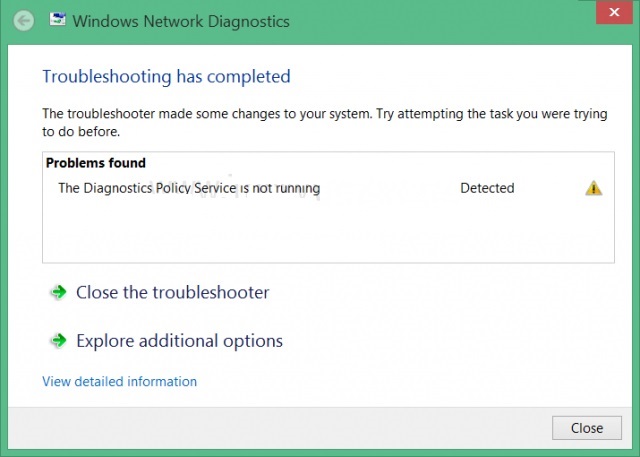Select the Diagnostics Policy Service problem row
This screenshot has width=640, height=457.
coord(329,188)
